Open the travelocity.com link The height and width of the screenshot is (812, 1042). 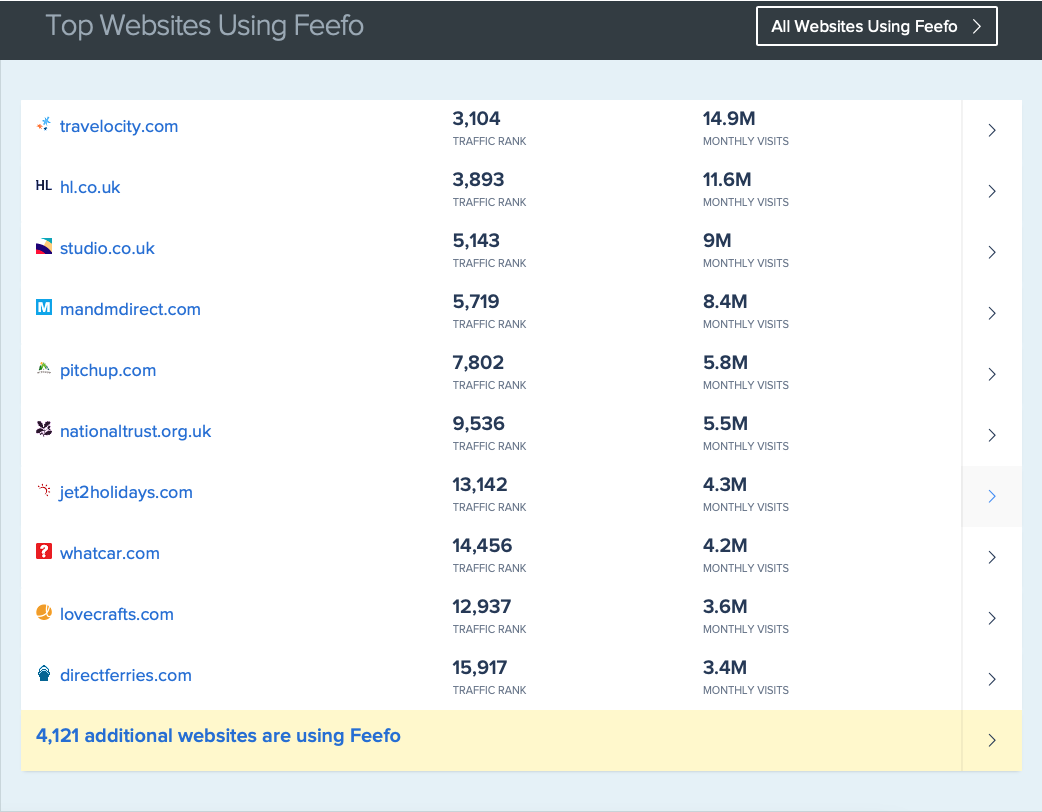tap(119, 126)
